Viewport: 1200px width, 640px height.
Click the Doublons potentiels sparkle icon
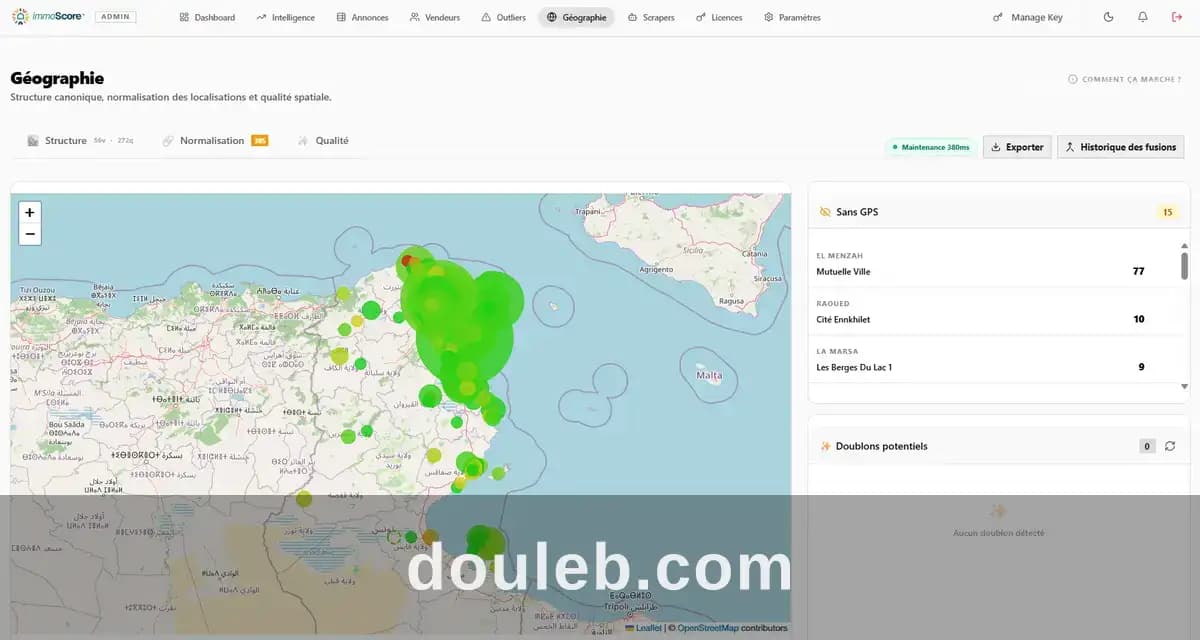(825, 446)
